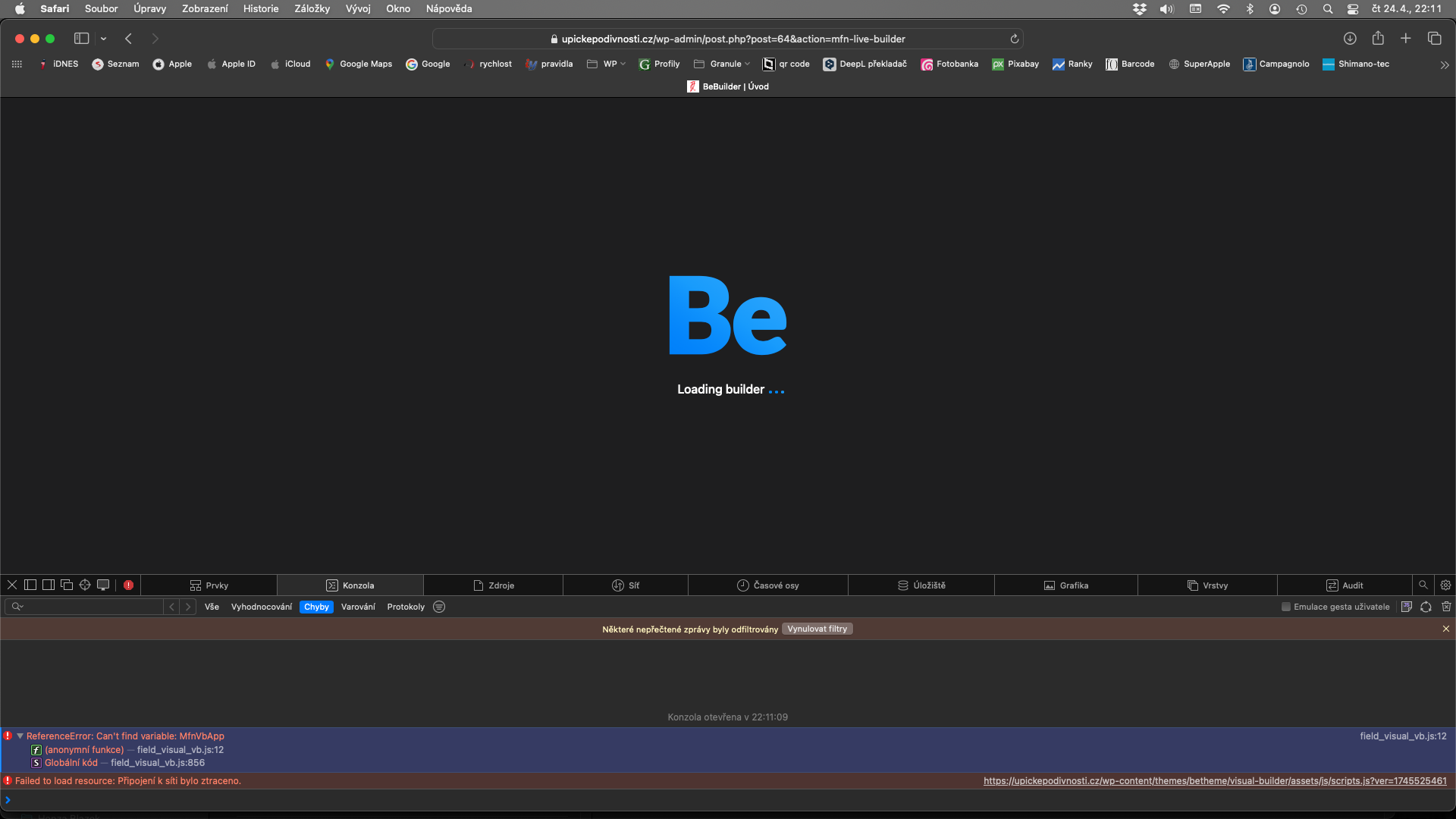
Task: Toggle the Safari sidebar button
Action: 81,38
